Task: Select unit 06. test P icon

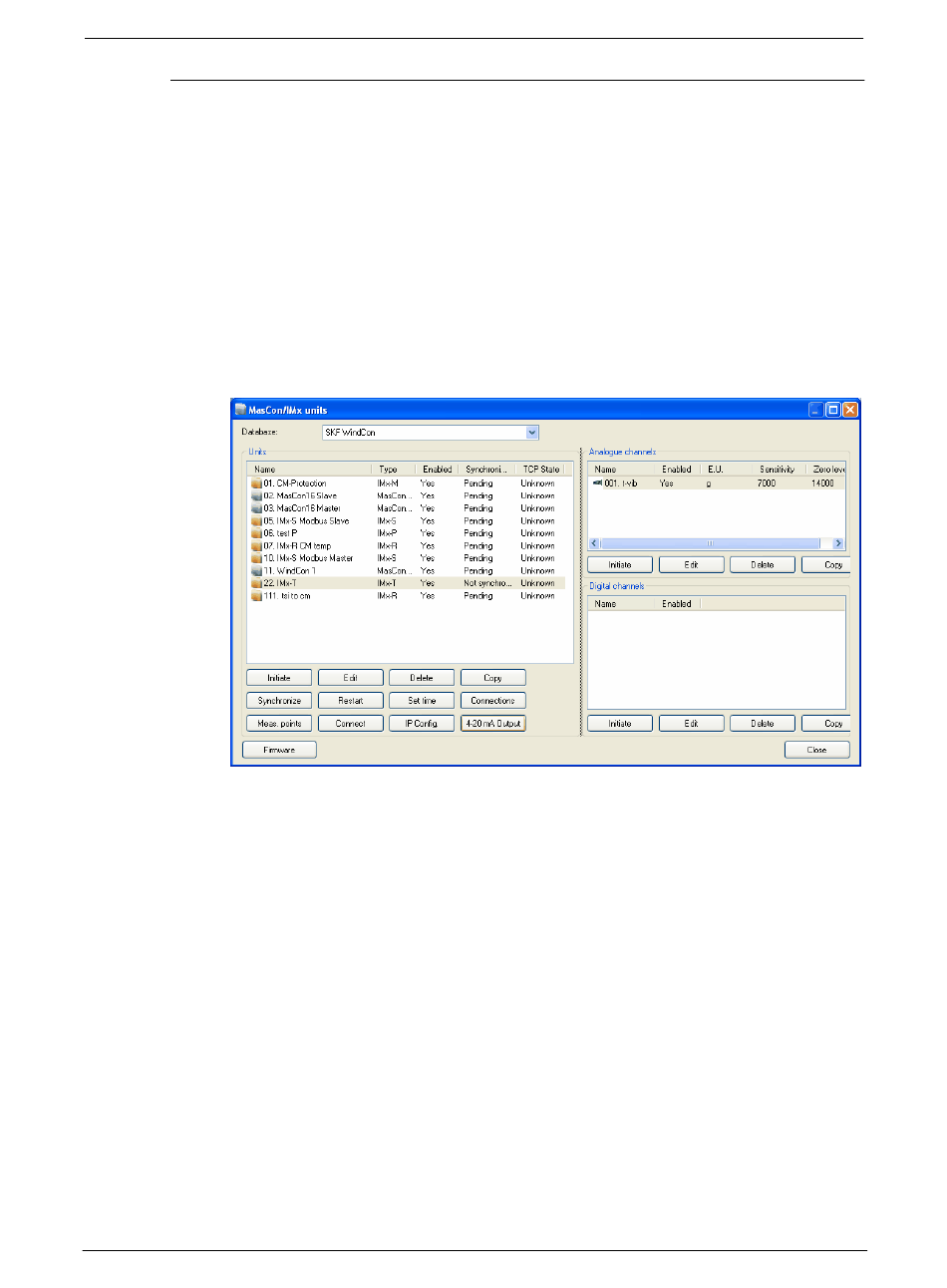Action: tap(256, 533)
